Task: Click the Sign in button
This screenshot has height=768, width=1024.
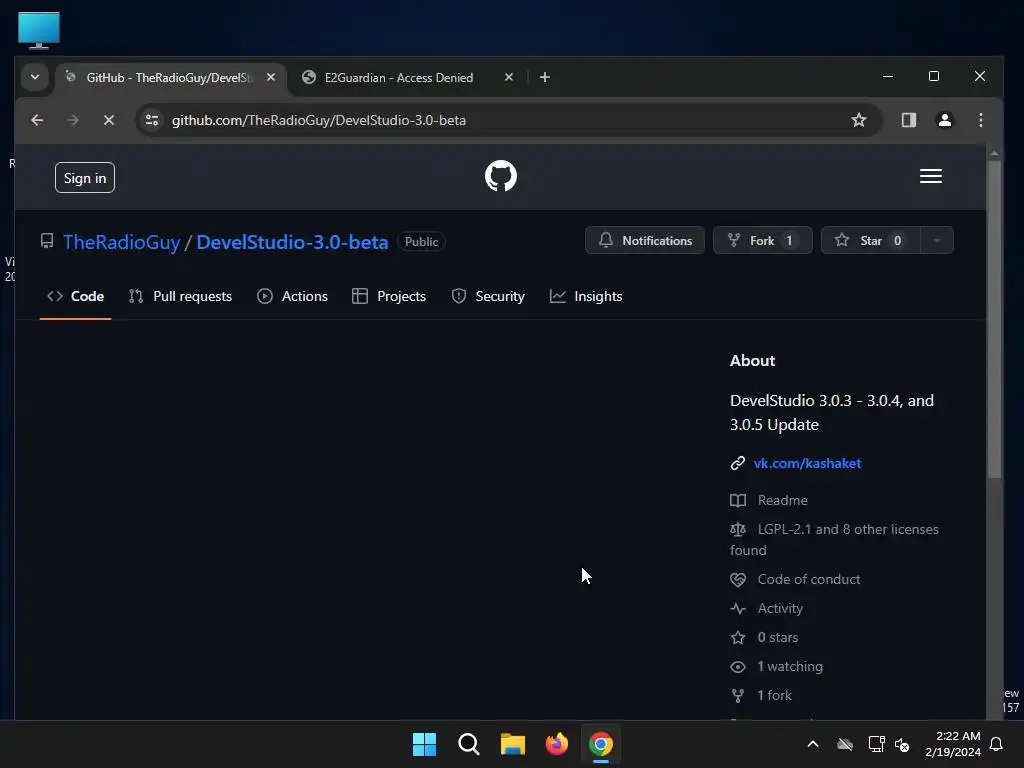Action: pos(85,178)
